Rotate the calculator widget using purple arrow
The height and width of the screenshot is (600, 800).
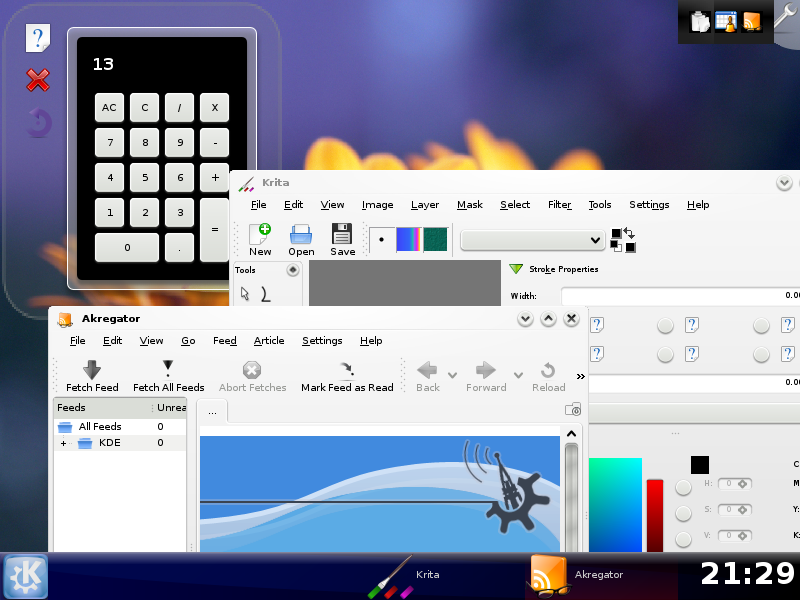coord(39,122)
